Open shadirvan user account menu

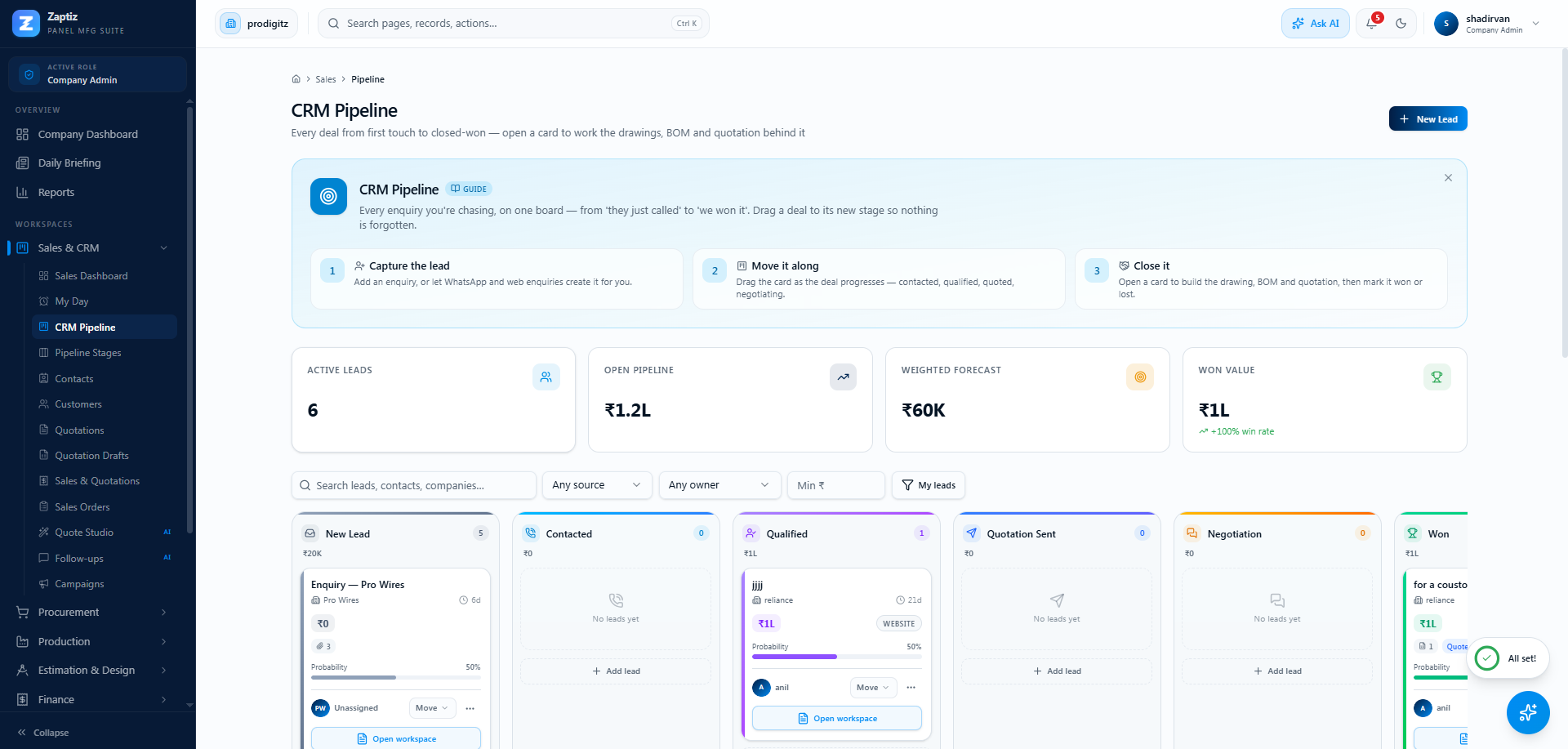(x=1487, y=24)
